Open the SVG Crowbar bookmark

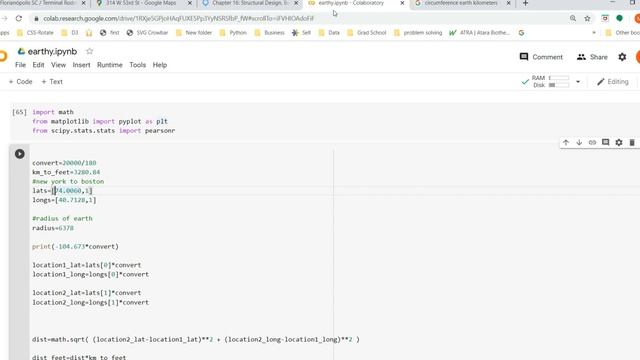point(147,33)
